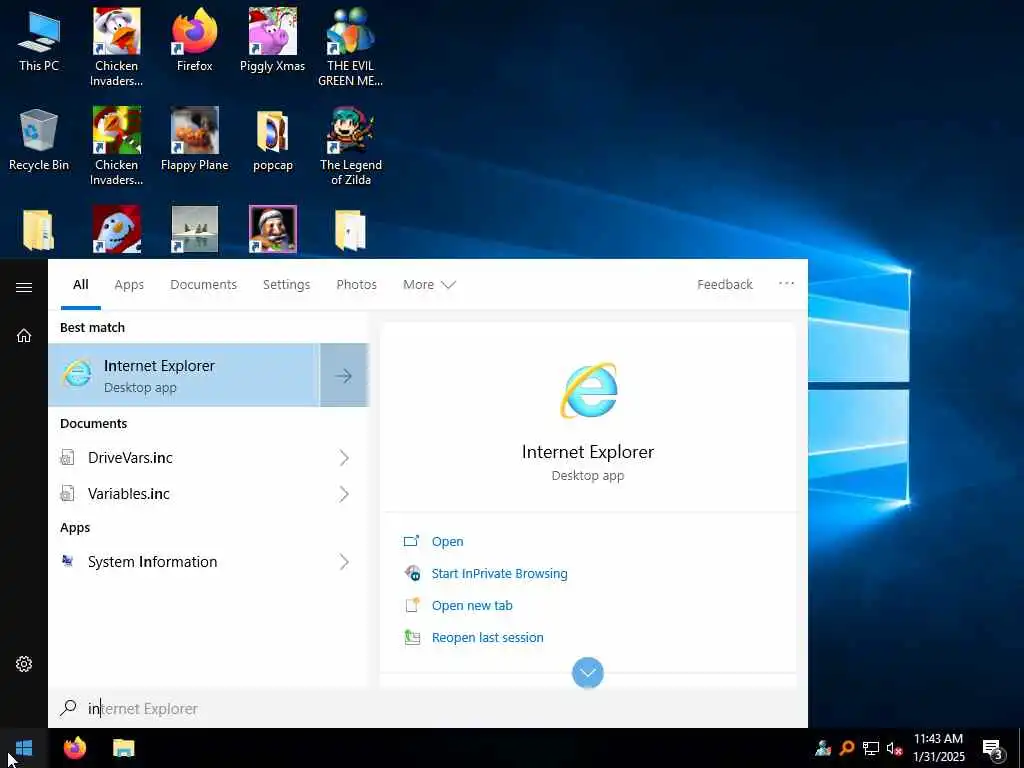Click the snowman game icon on desktop
This screenshot has width=1024, height=768.
(116, 229)
